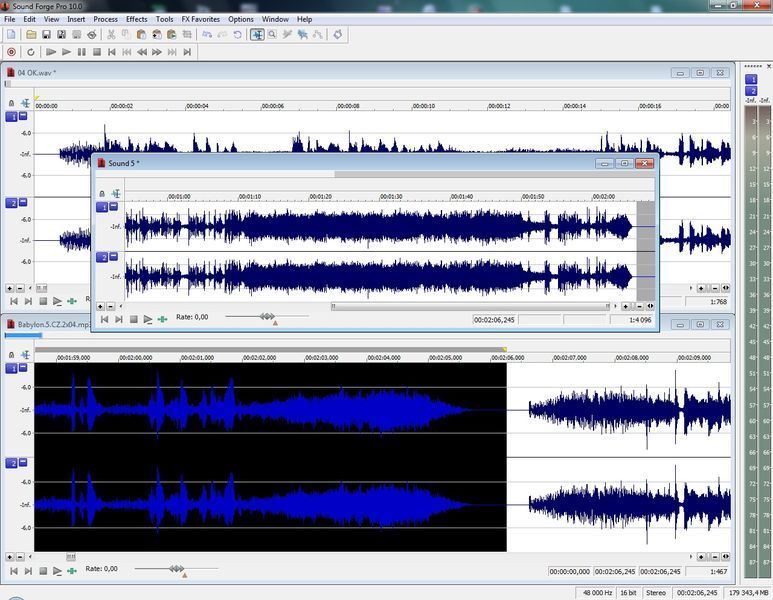The width and height of the screenshot is (773, 600).
Task: Click Play All in the main transport bar
Action: click(51, 52)
